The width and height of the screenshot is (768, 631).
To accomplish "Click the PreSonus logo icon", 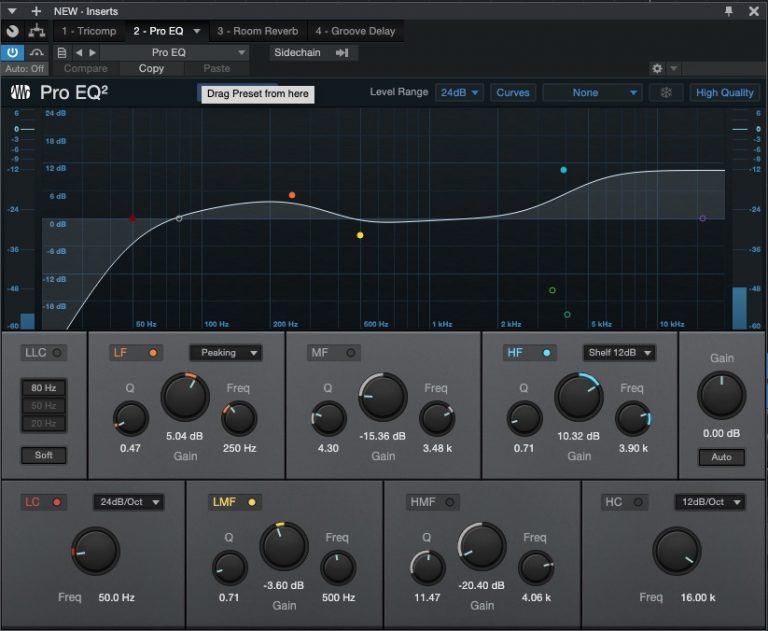I will (21, 92).
